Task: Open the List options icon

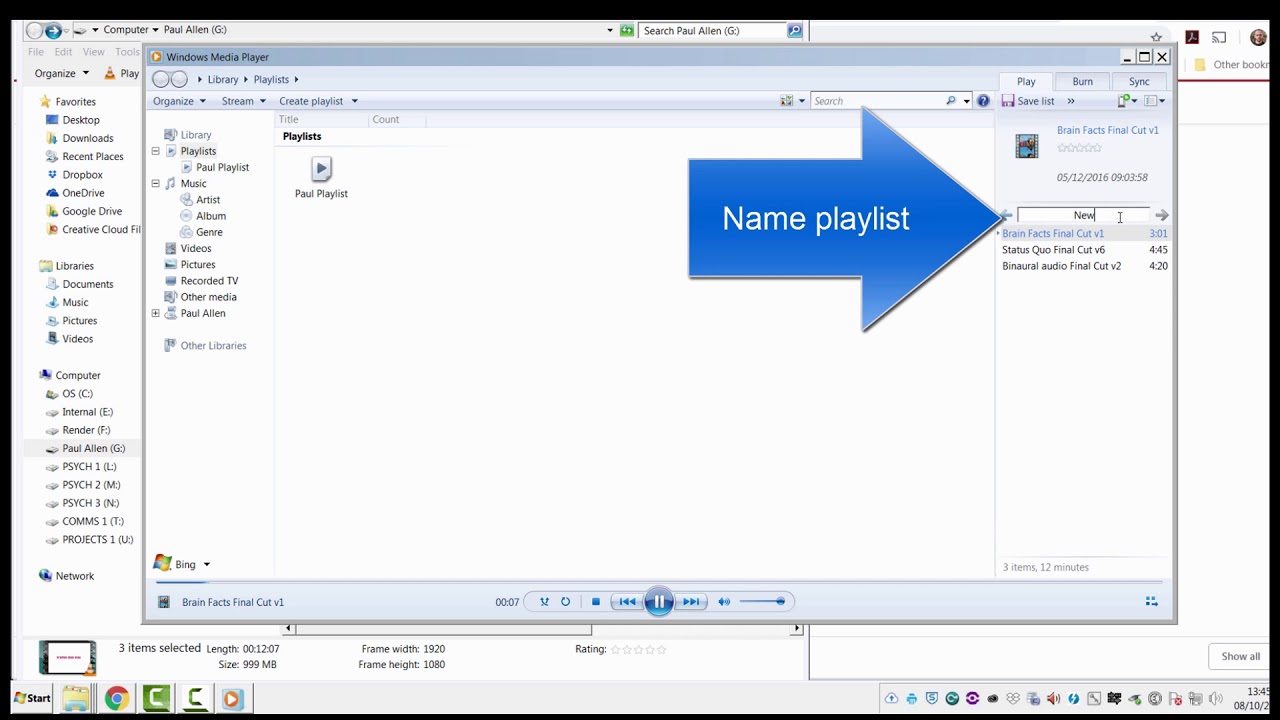Action: pyautogui.click(x=1154, y=101)
